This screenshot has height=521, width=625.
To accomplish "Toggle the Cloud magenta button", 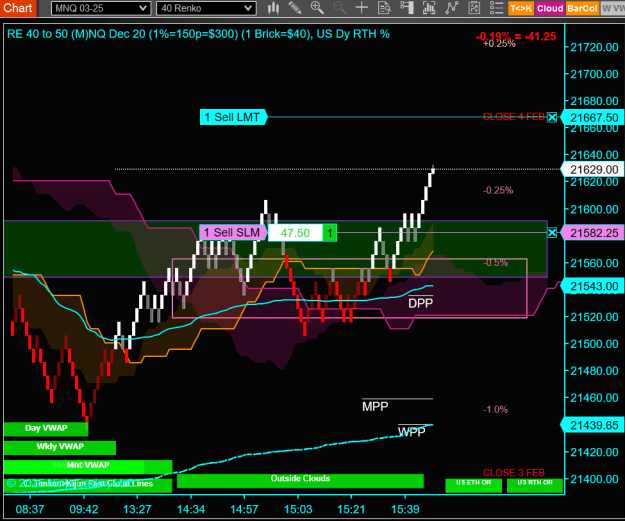I will (550, 8).
